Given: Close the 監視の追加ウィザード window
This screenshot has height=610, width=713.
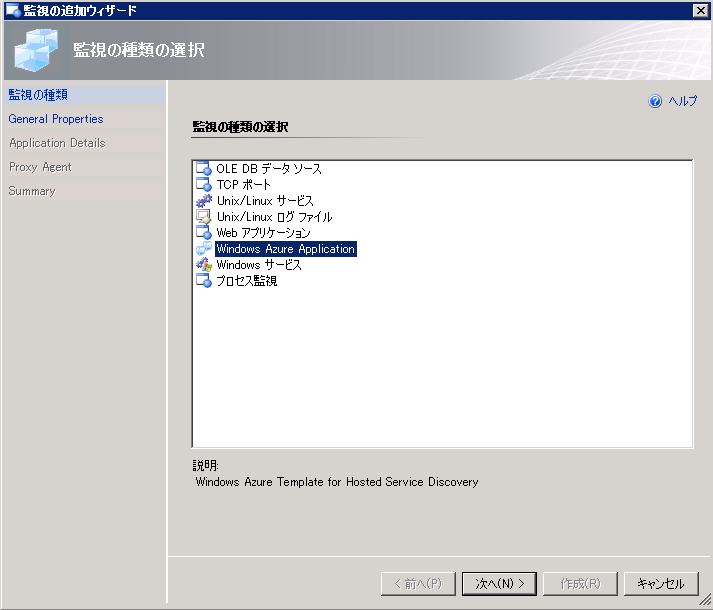Looking at the screenshot, I should pos(700,10).
